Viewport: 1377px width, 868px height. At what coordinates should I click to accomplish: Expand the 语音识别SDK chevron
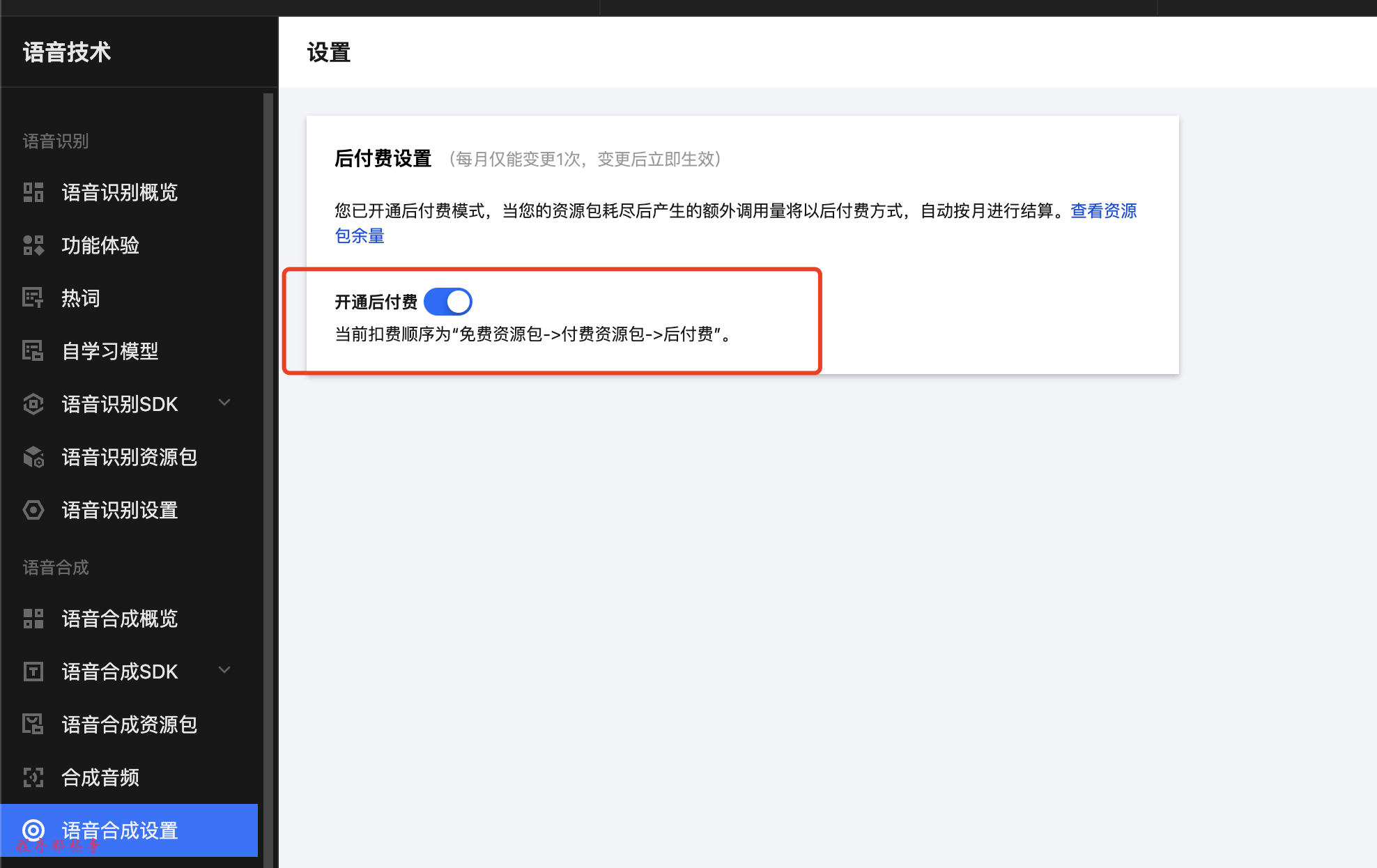[224, 403]
